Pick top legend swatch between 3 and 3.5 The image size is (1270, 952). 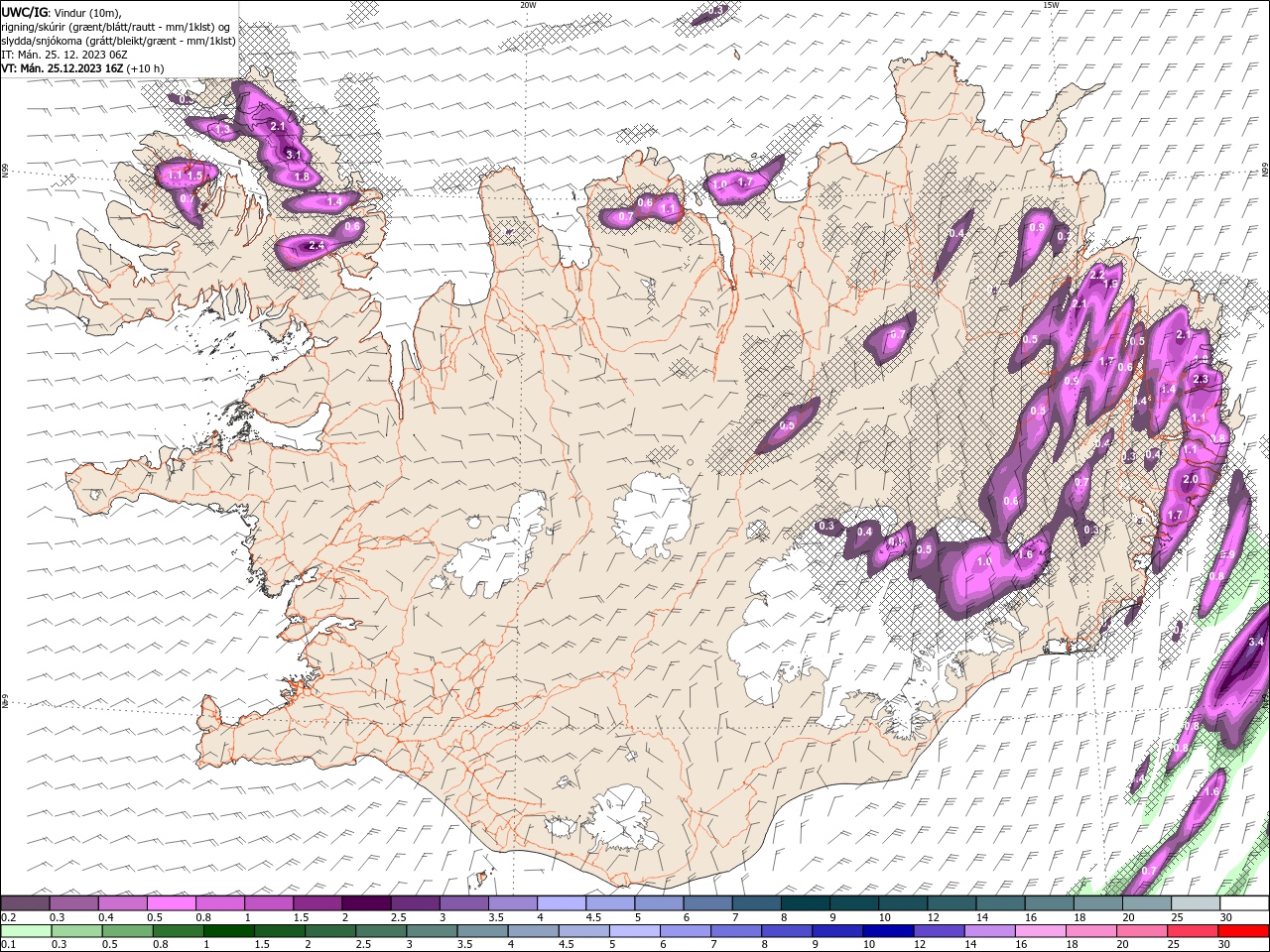[463, 903]
